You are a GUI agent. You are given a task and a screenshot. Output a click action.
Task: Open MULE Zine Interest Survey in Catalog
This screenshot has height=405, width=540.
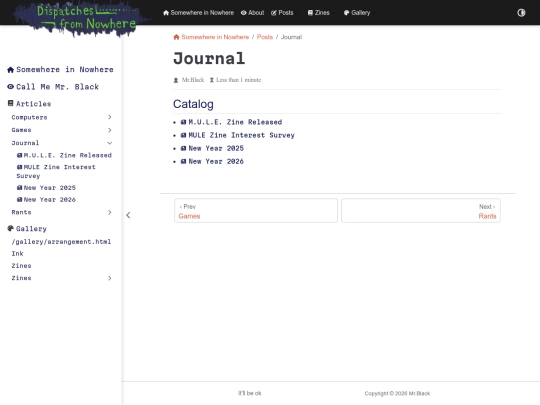click(x=241, y=135)
